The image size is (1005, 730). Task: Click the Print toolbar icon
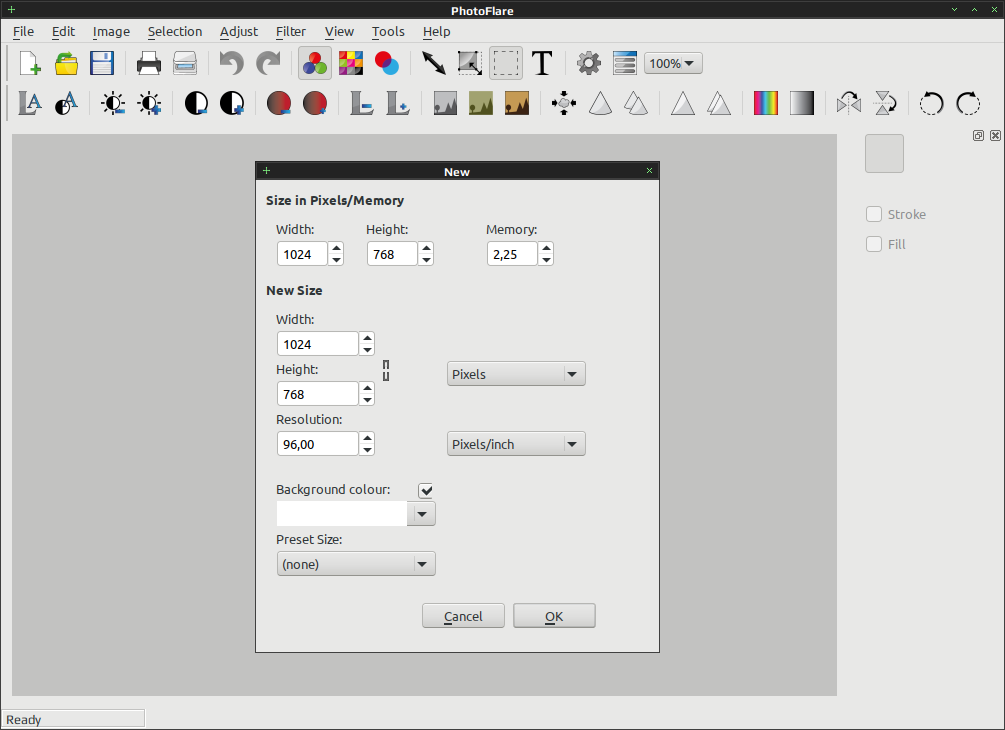149,63
